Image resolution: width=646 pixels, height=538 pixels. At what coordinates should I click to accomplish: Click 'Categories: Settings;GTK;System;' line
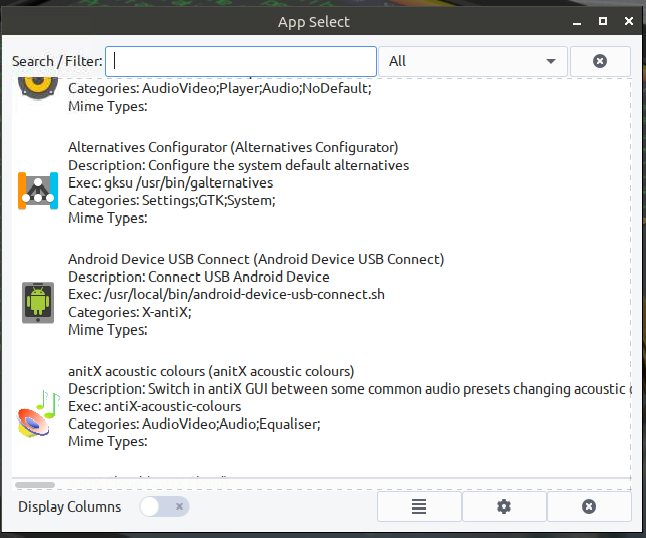point(172,201)
